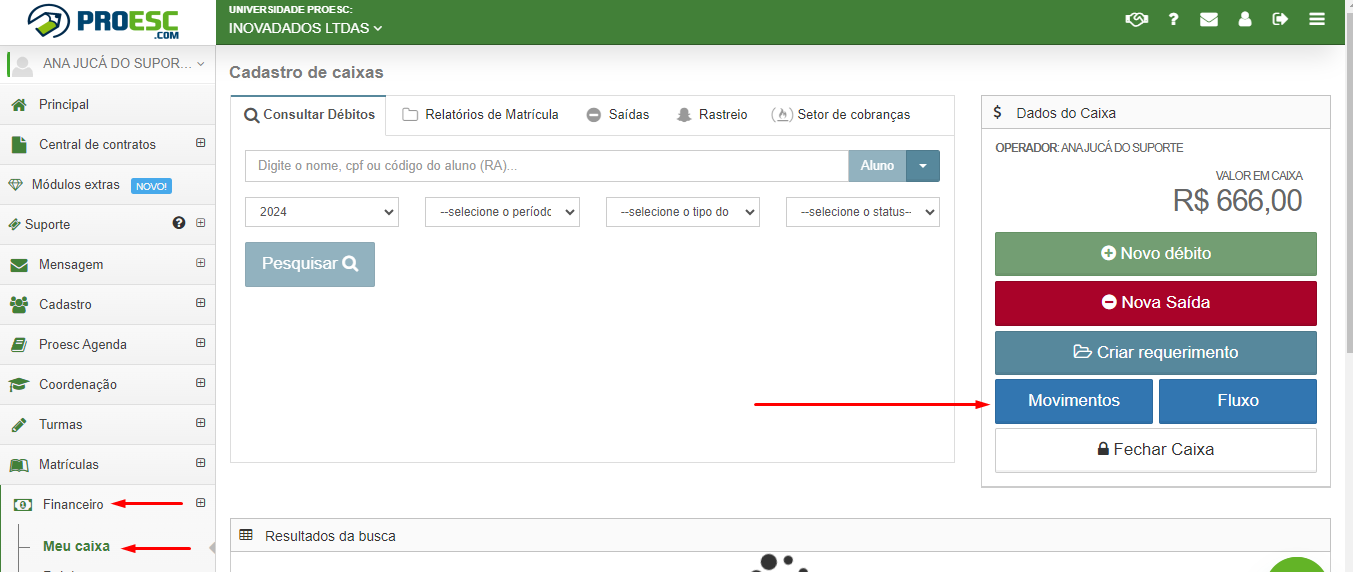
Task: Open the help question mark icon
Action: coord(1174,19)
